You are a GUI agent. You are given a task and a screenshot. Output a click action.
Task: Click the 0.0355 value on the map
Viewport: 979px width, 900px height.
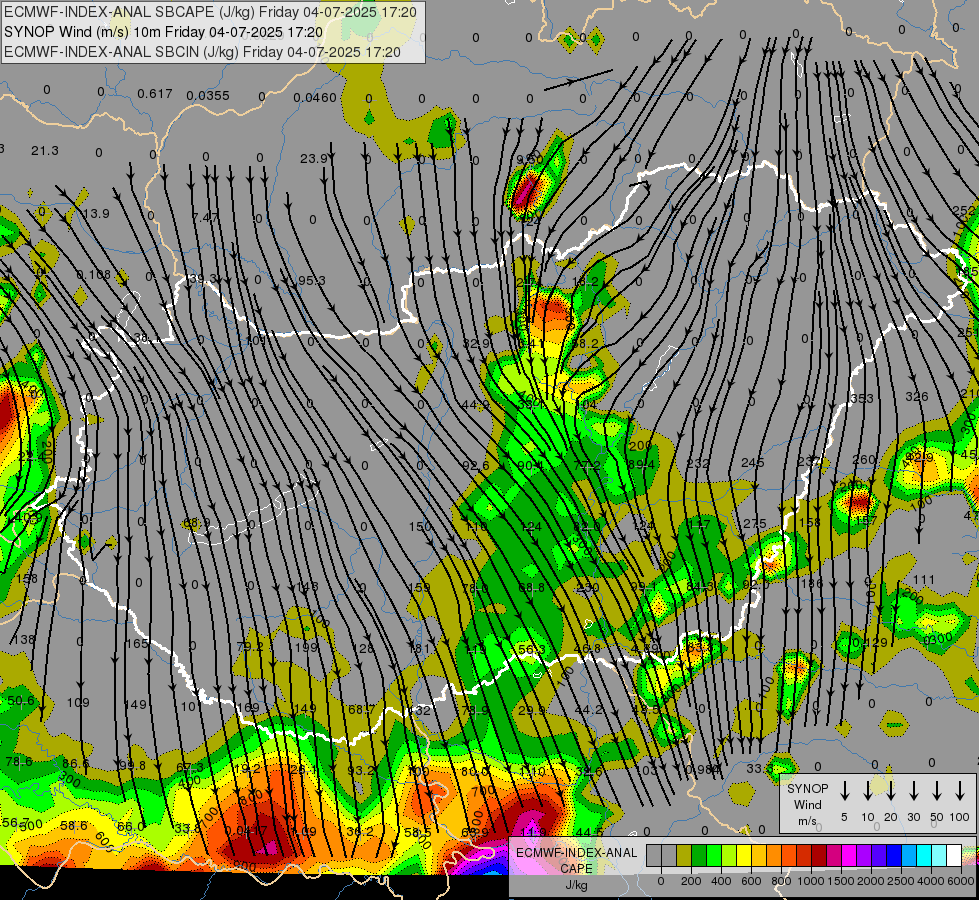coord(208,96)
